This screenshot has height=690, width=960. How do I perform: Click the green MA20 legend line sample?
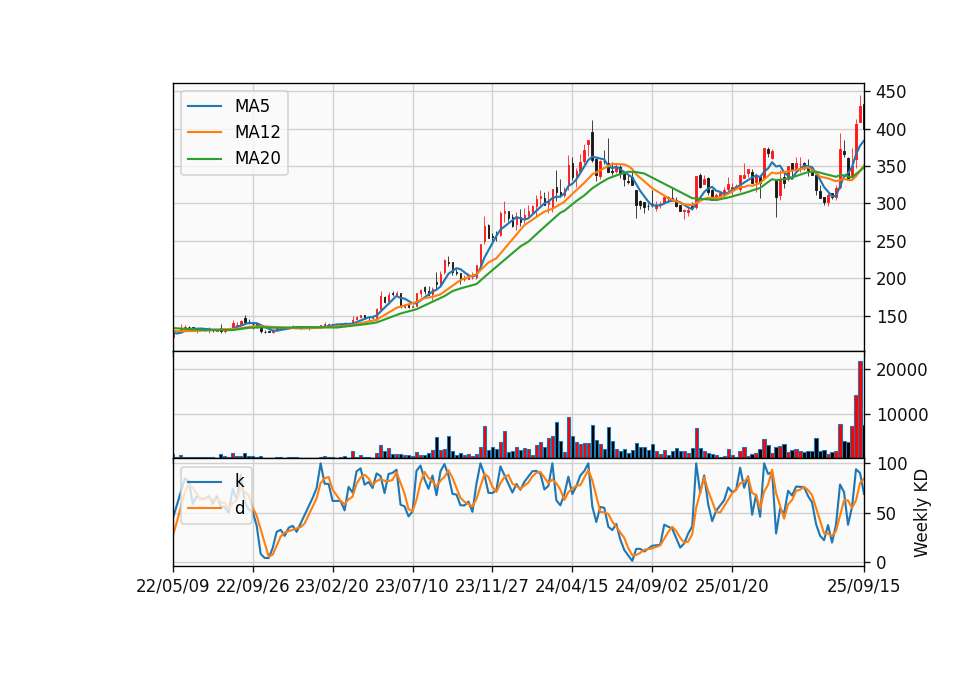click(204, 159)
